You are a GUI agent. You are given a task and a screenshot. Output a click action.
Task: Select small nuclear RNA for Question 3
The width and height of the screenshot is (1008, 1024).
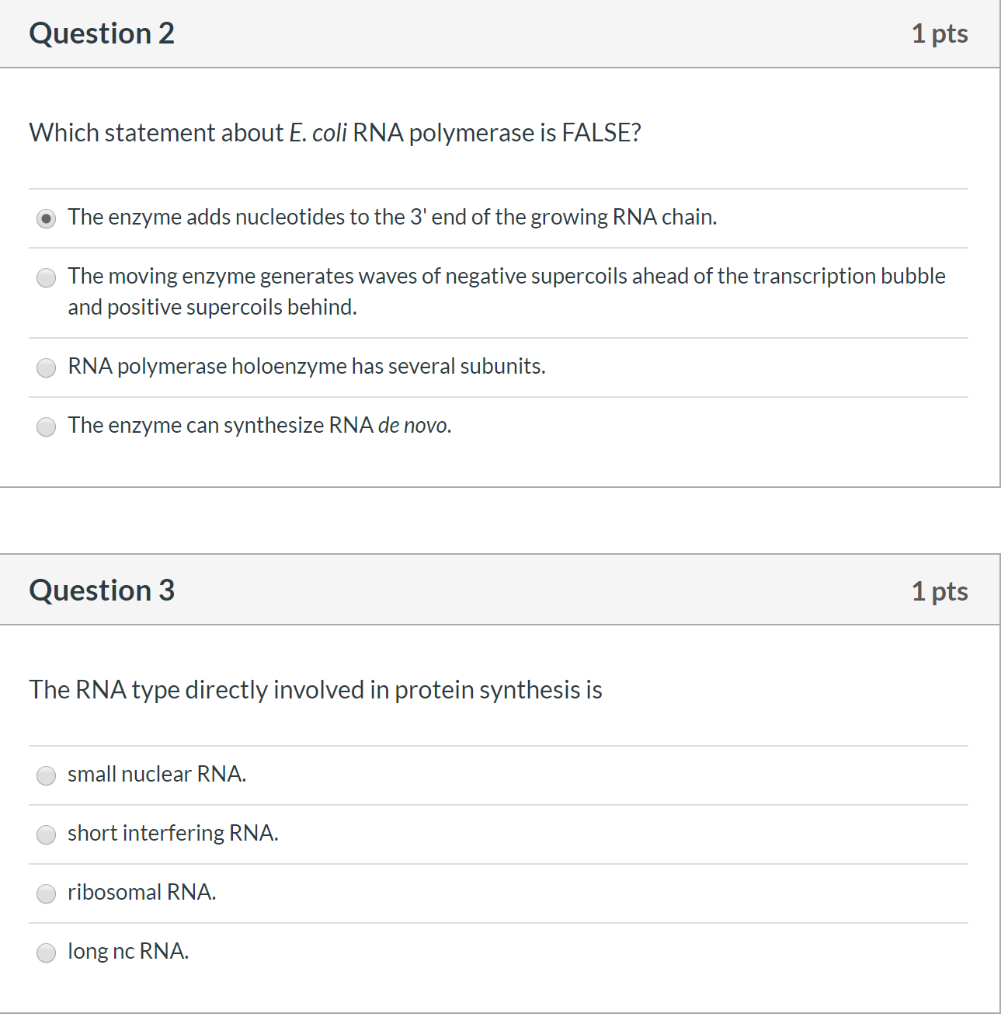46,775
